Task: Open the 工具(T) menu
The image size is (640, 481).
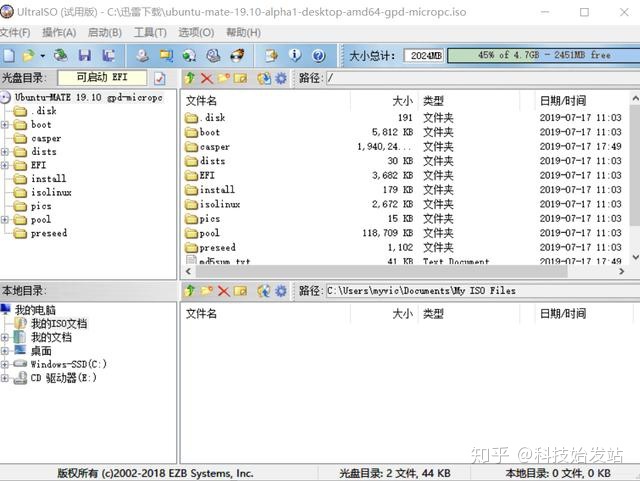Action: [150, 32]
